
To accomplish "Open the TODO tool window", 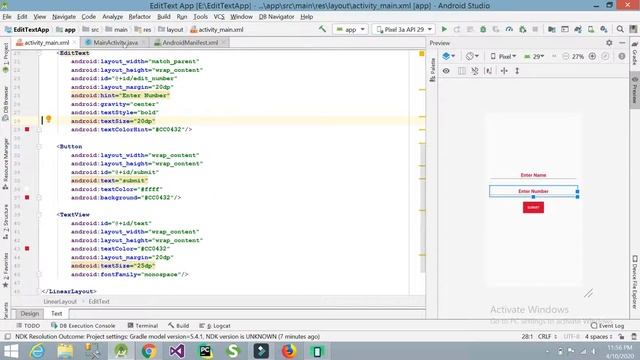I will pyautogui.click(x=28, y=326).
